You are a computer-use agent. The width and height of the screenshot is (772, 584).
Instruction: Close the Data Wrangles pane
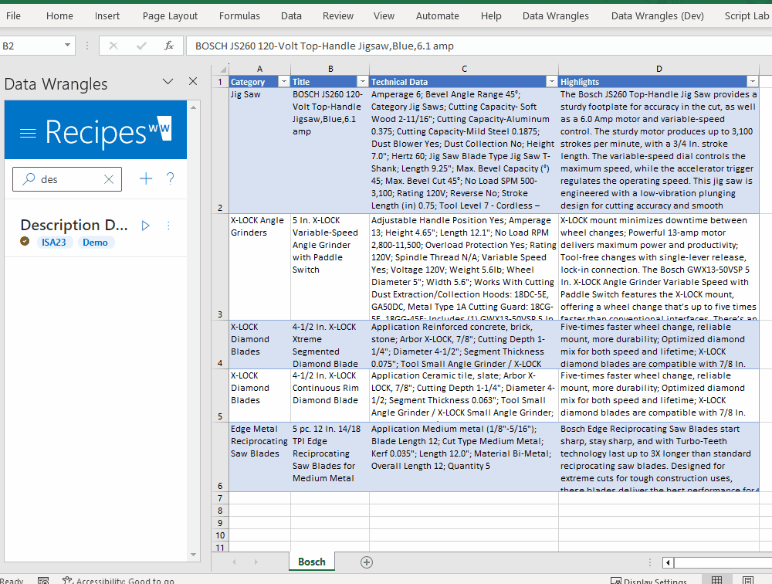[193, 81]
